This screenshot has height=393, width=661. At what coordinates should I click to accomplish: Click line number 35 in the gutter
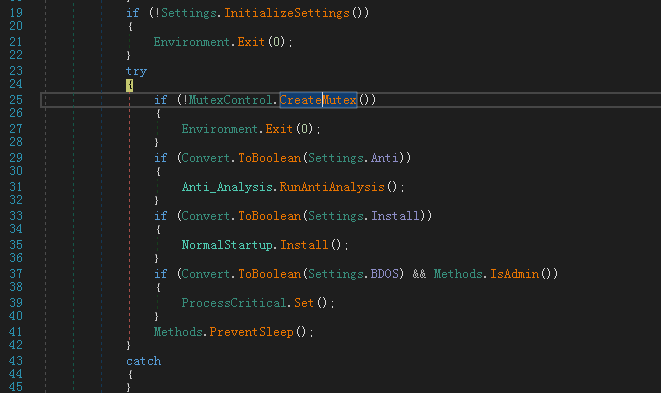point(16,245)
